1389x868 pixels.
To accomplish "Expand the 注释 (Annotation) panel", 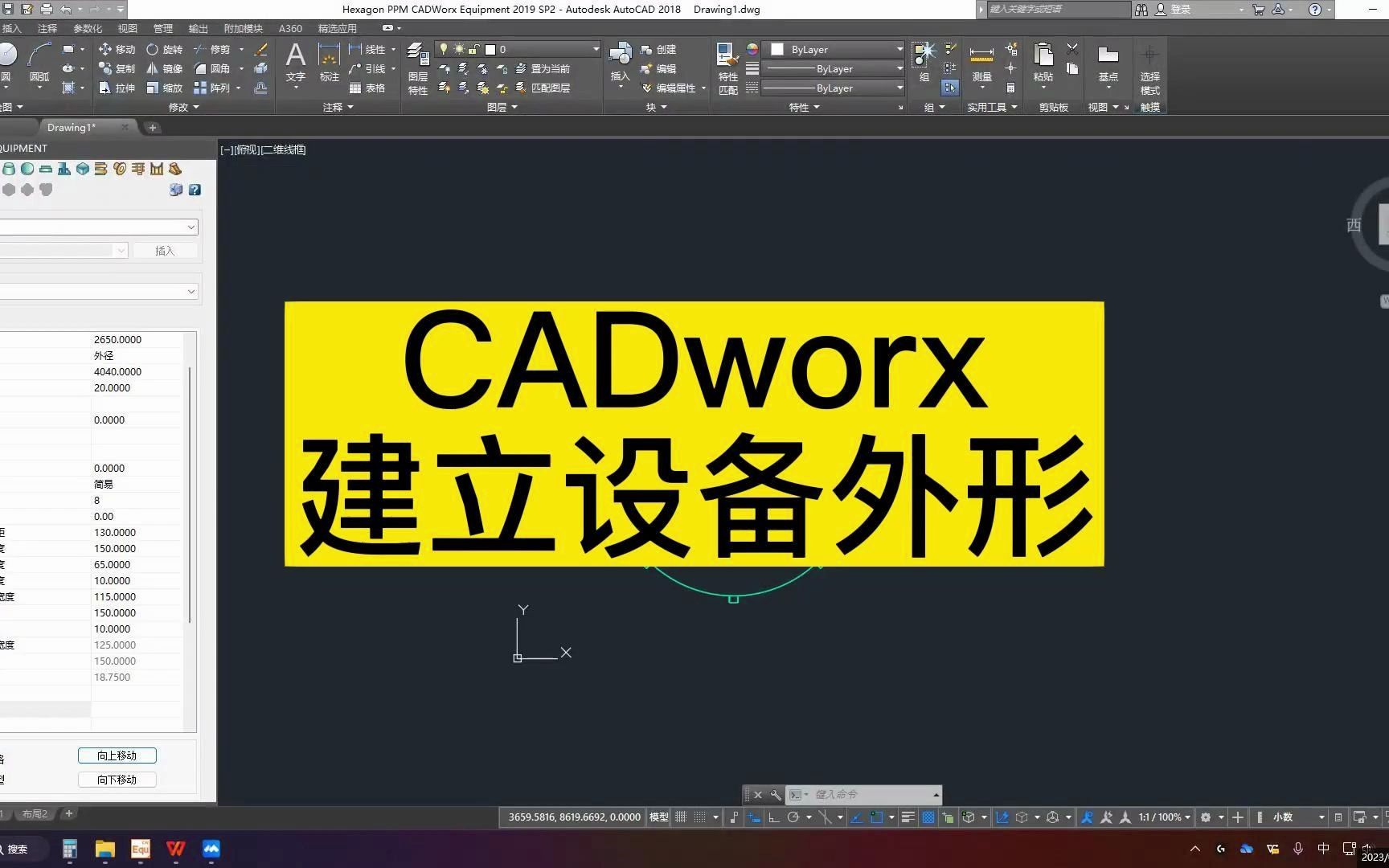I will coord(338,107).
